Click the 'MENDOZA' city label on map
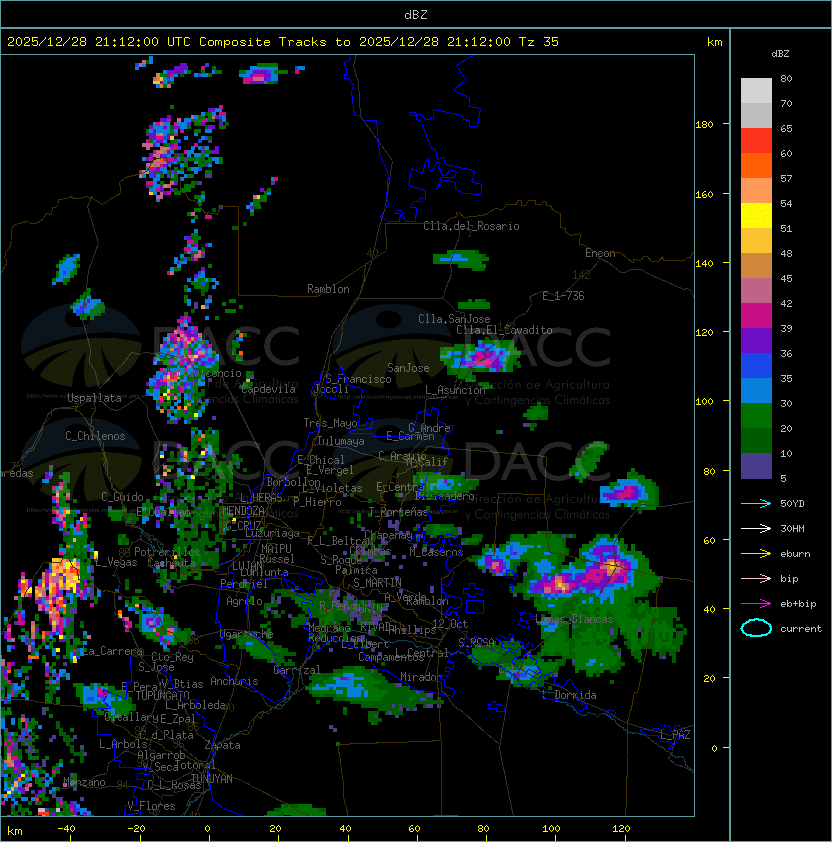The height and width of the screenshot is (842, 832). (x=243, y=510)
